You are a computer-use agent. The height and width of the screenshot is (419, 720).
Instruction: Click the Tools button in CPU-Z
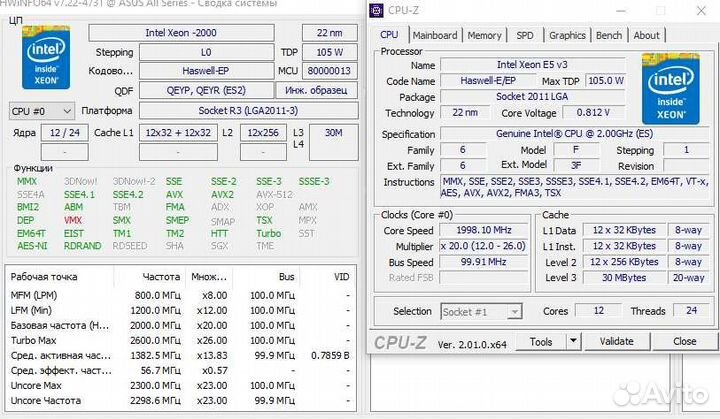[541, 341]
